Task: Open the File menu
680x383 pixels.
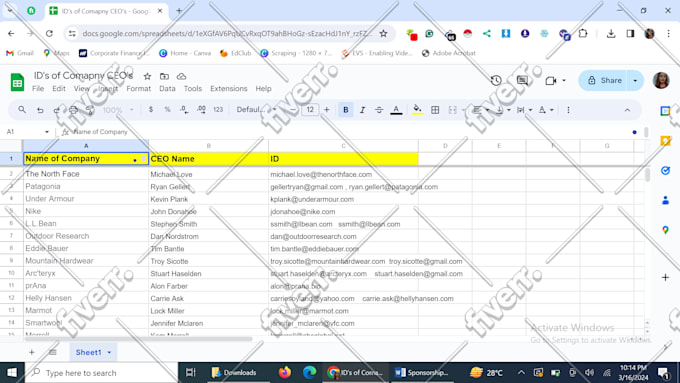Action: 38,88
